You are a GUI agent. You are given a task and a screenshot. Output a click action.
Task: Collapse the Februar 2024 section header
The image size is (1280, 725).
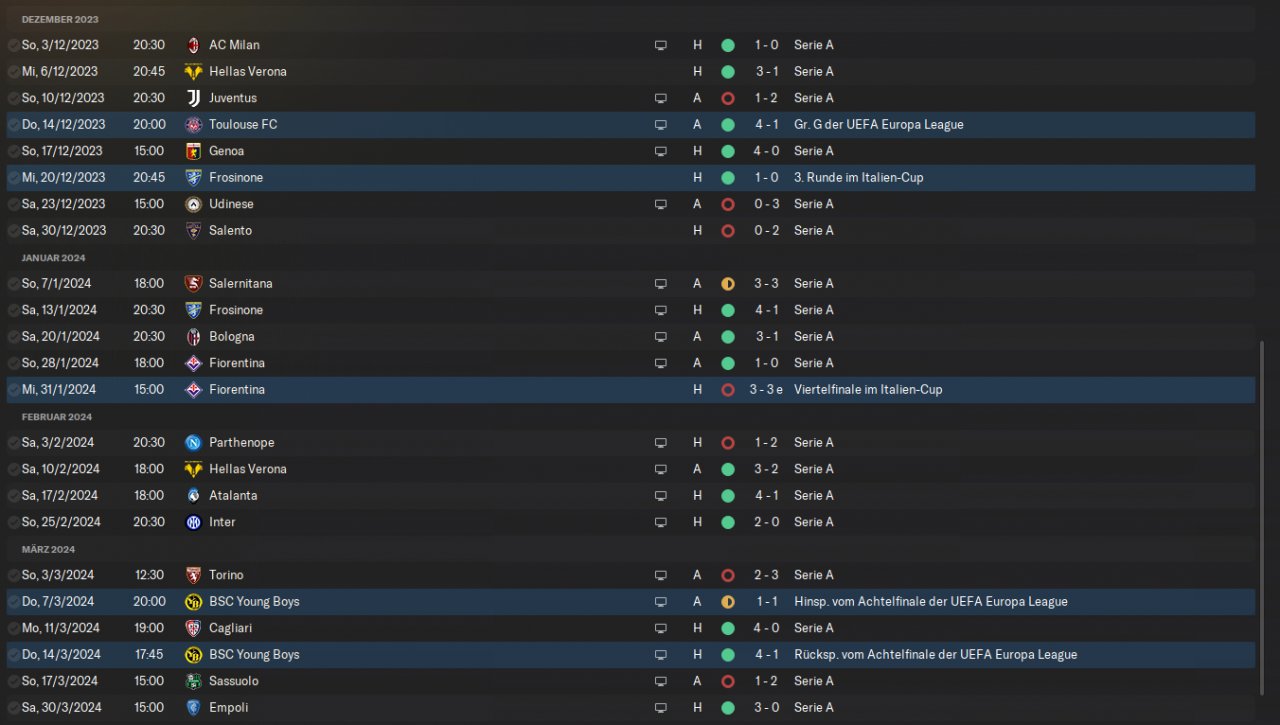tap(57, 417)
